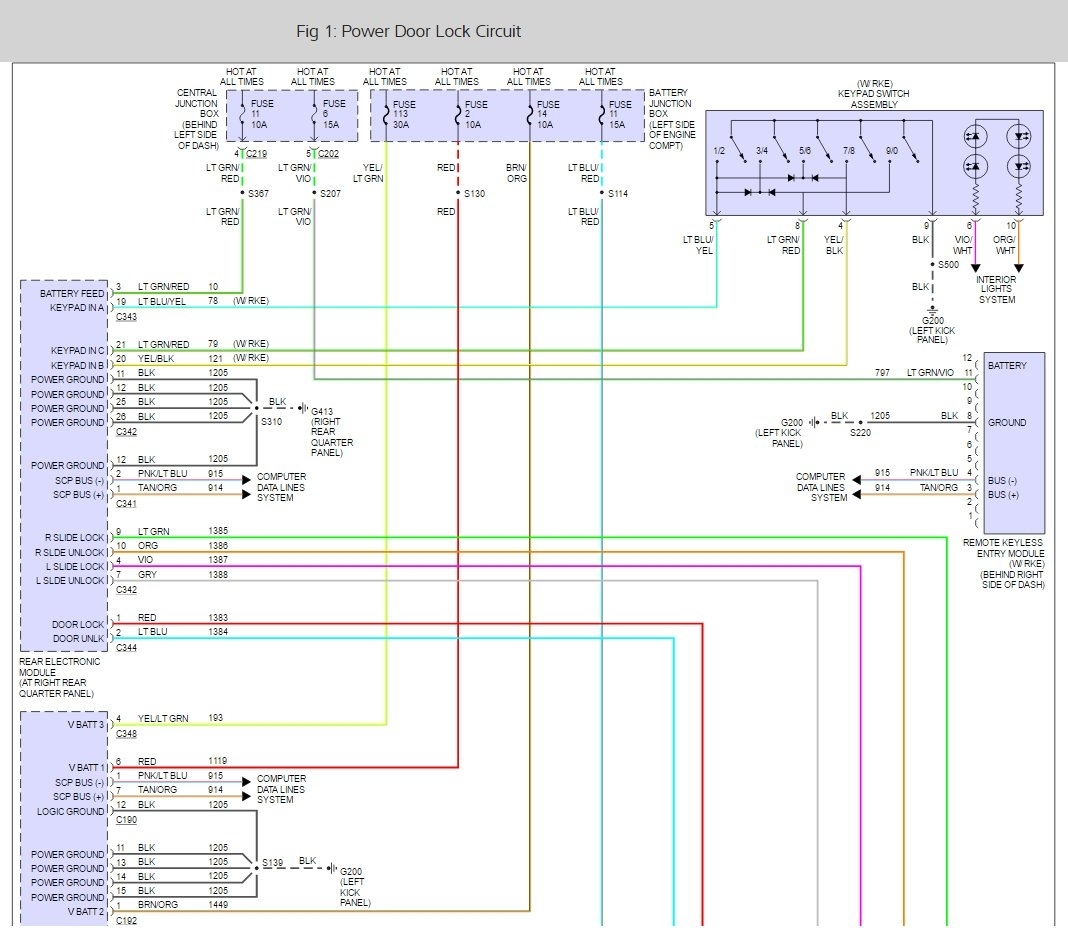The width and height of the screenshot is (1068, 934).
Task: Click the Fuse 6 15A symbol
Action: [315, 115]
